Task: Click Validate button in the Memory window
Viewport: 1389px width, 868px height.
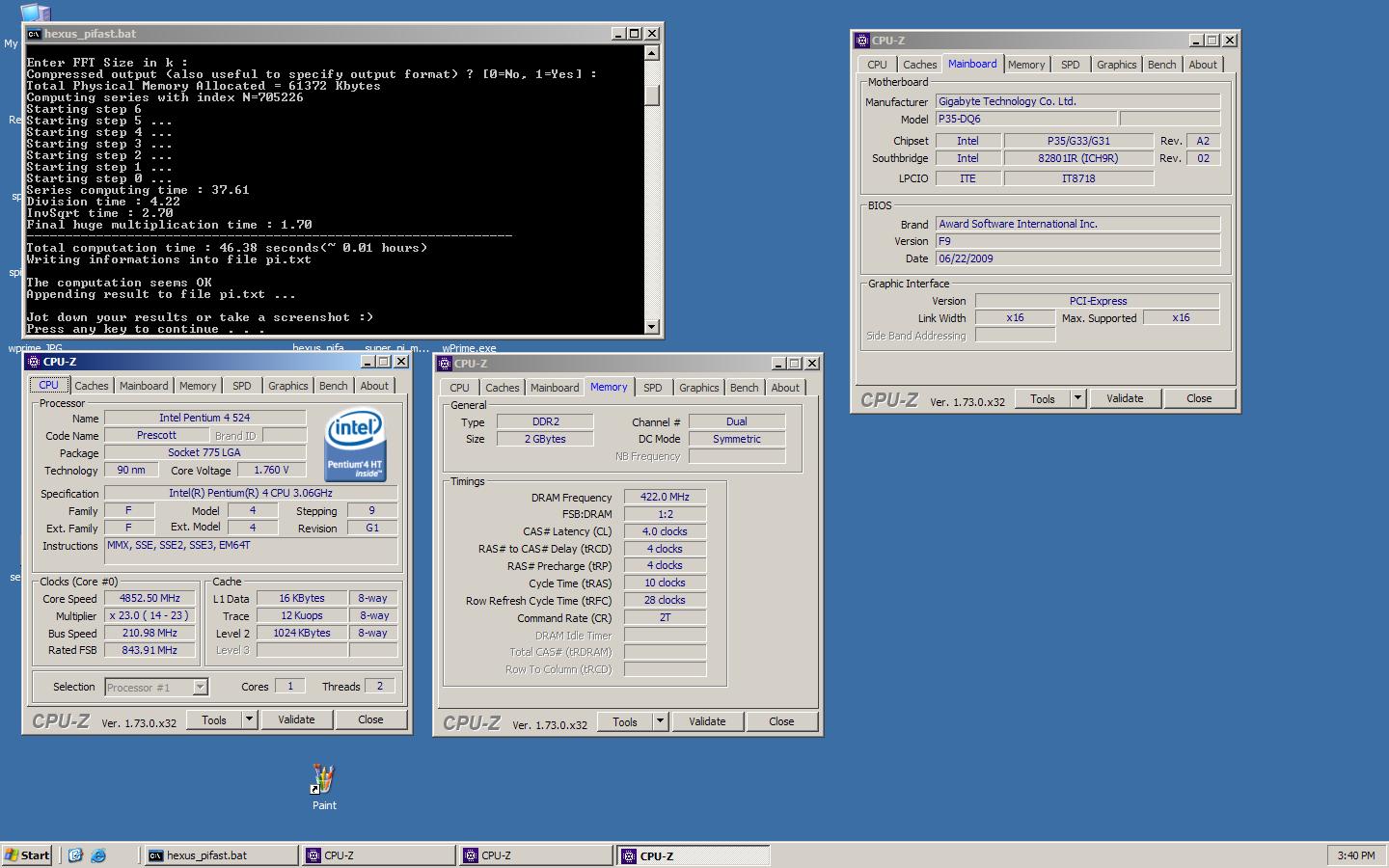Action: pyautogui.click(x=707, y=721)
